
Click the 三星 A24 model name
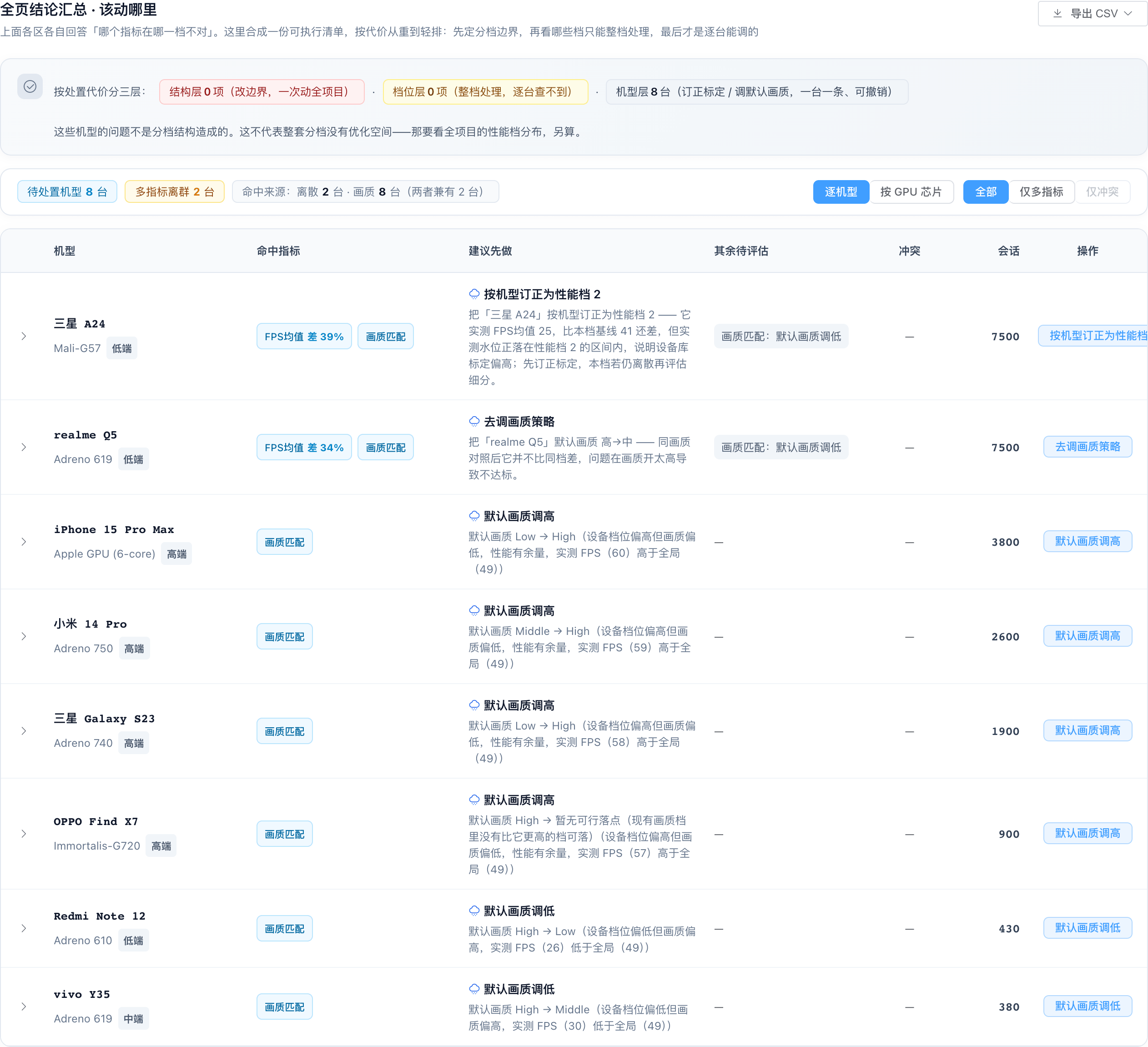click(x=80, y=323)
